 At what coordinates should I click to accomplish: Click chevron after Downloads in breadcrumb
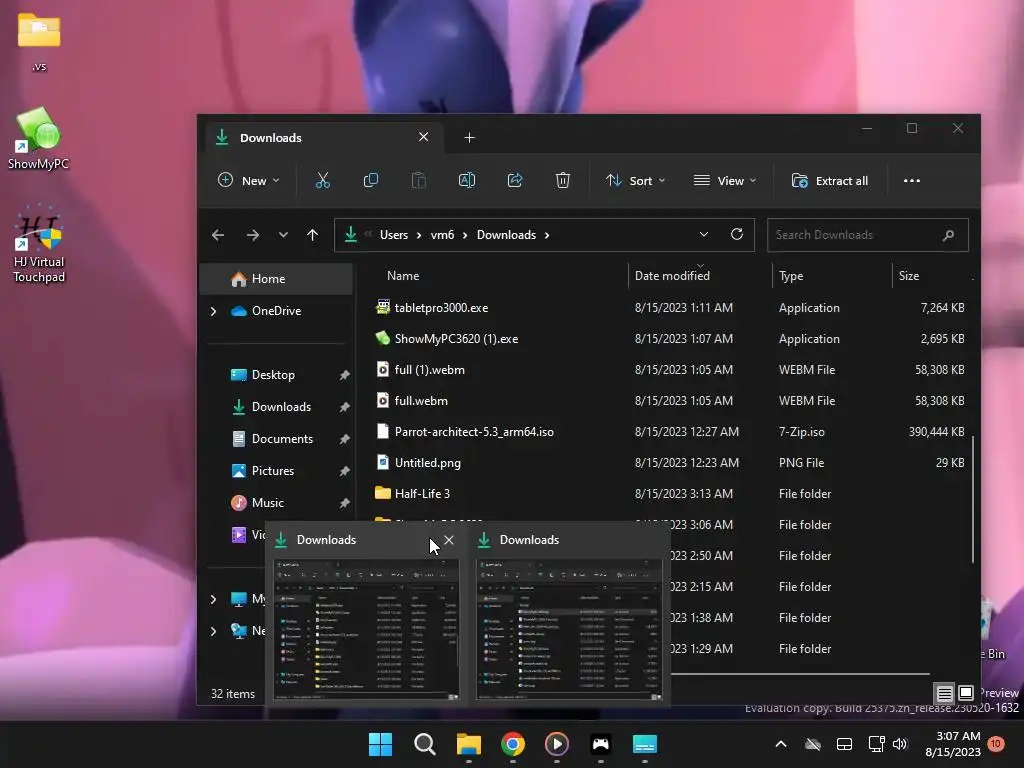click(x=547, y=235)
